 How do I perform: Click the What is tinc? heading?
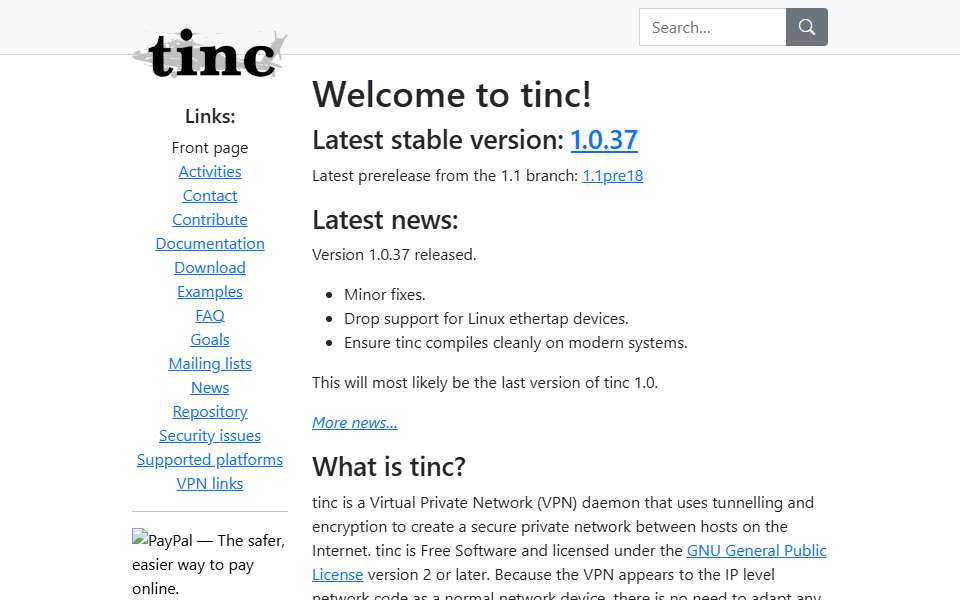(x=389, y=467)
